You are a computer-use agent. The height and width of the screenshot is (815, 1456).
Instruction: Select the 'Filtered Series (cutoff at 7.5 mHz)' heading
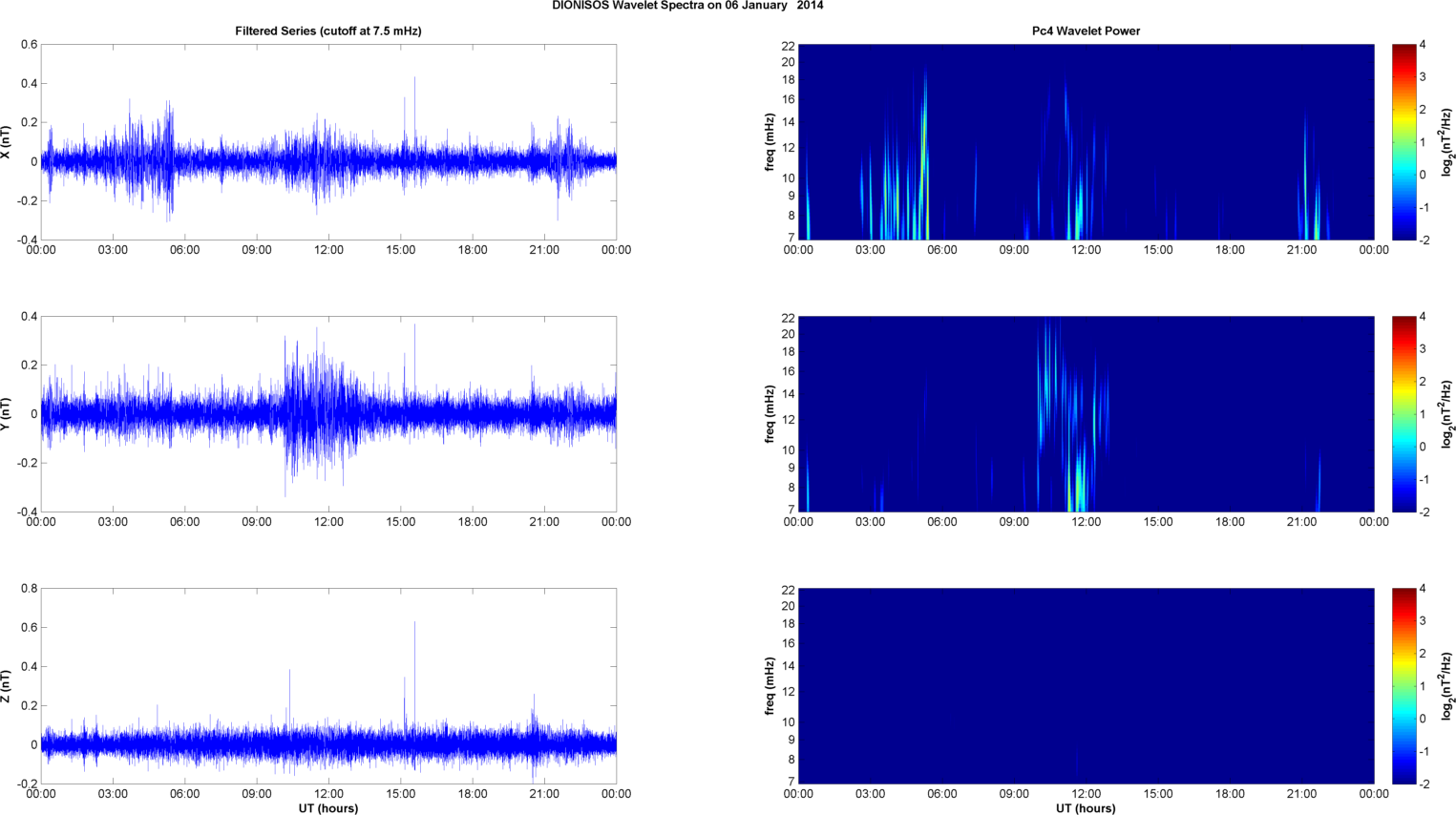coord(328,31)
